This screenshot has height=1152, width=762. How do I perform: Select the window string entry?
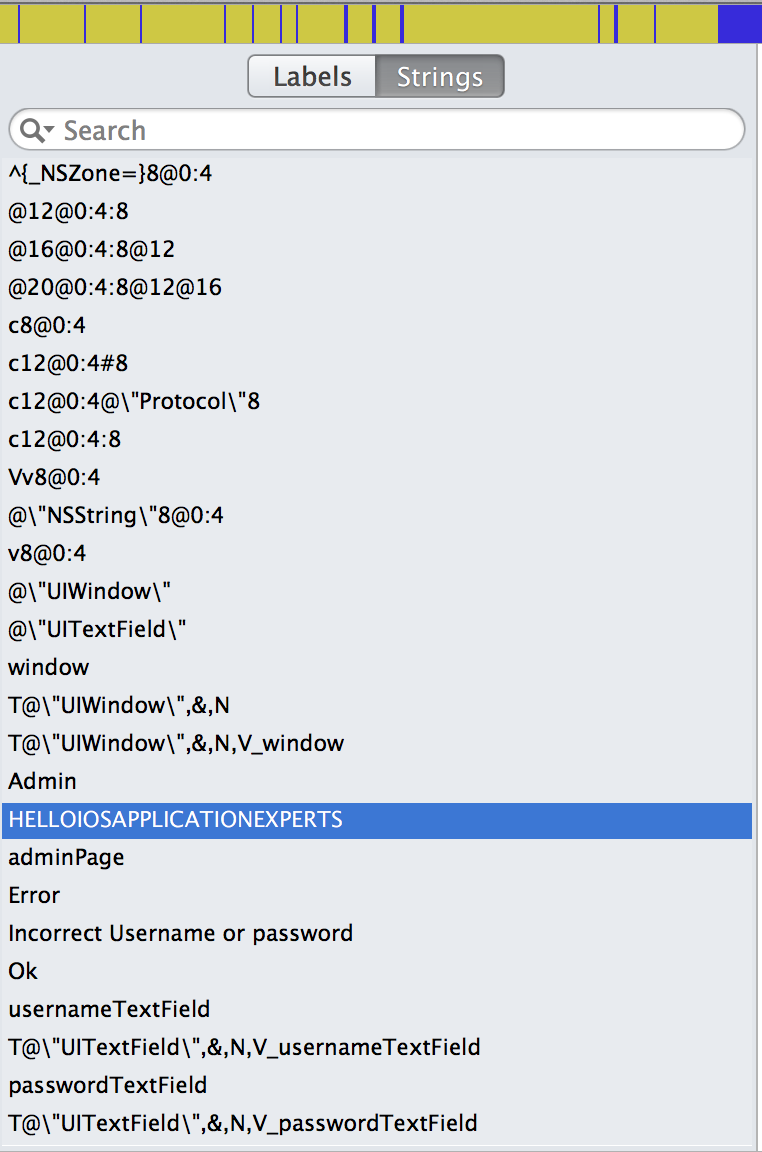377,667
